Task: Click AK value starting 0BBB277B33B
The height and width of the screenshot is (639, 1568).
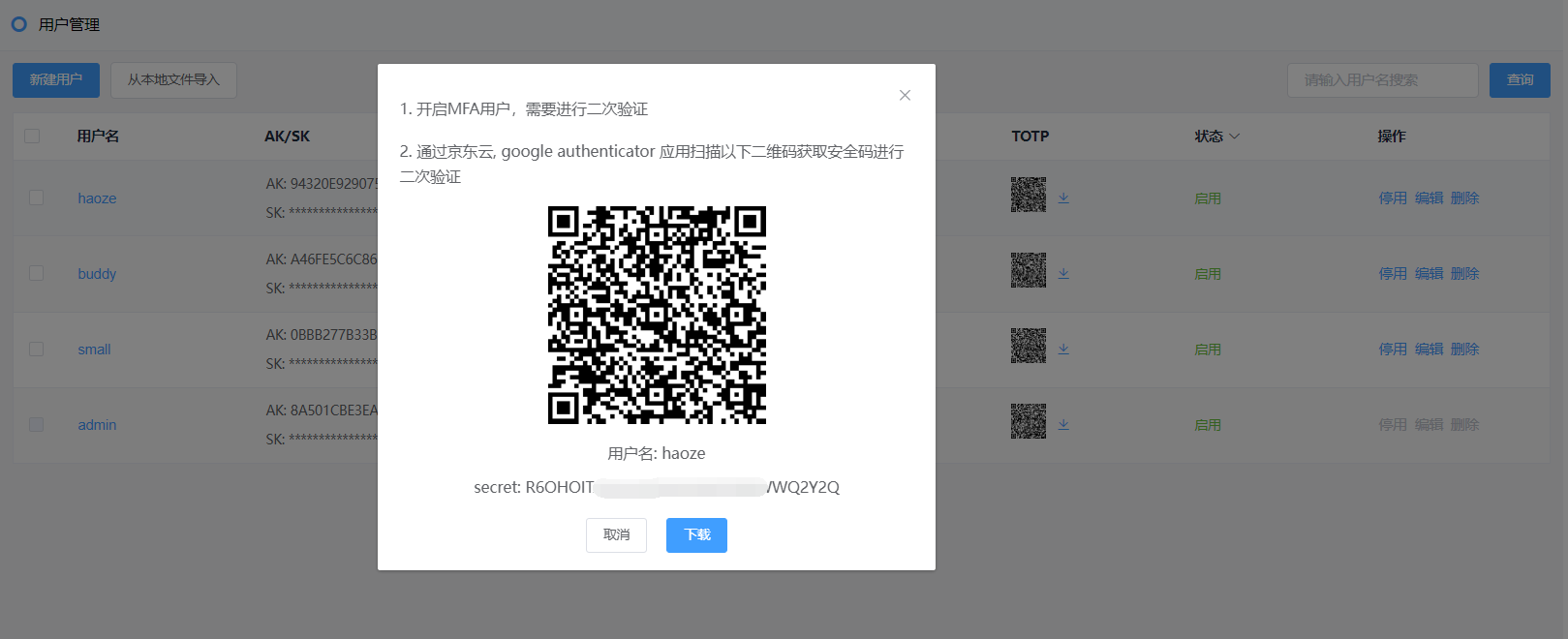Action: point(322,334)
